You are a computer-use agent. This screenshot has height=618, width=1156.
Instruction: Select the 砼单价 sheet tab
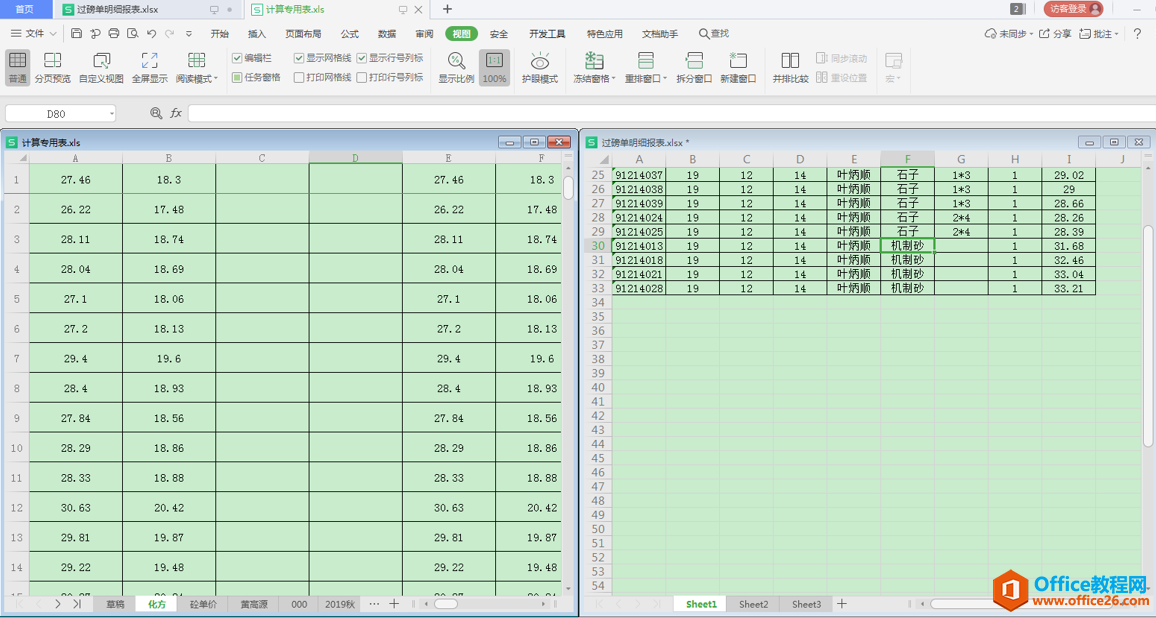click(203, 604)
